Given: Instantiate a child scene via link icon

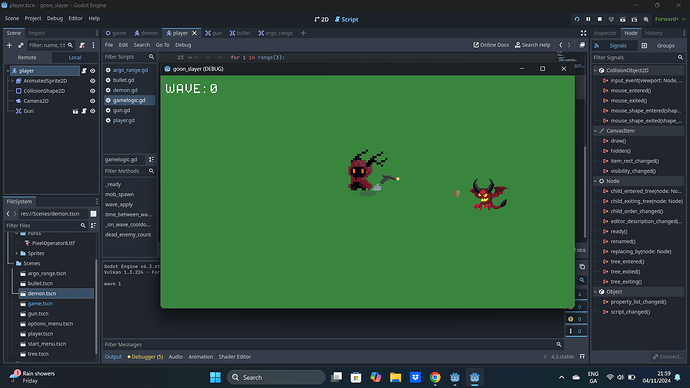Looking at the screenshot, I should coord(21,45).
